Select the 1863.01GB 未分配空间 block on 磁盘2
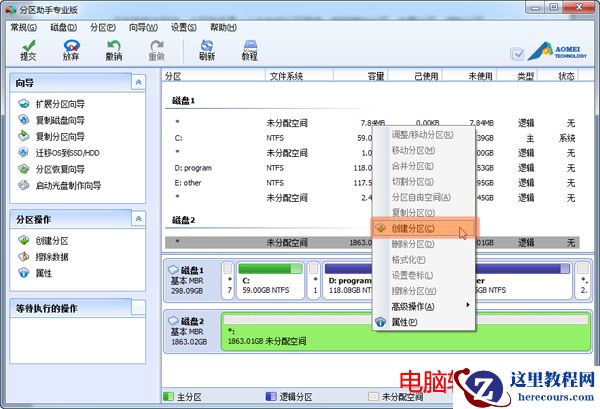The image size is (600, 409). (x=406, y=332)
